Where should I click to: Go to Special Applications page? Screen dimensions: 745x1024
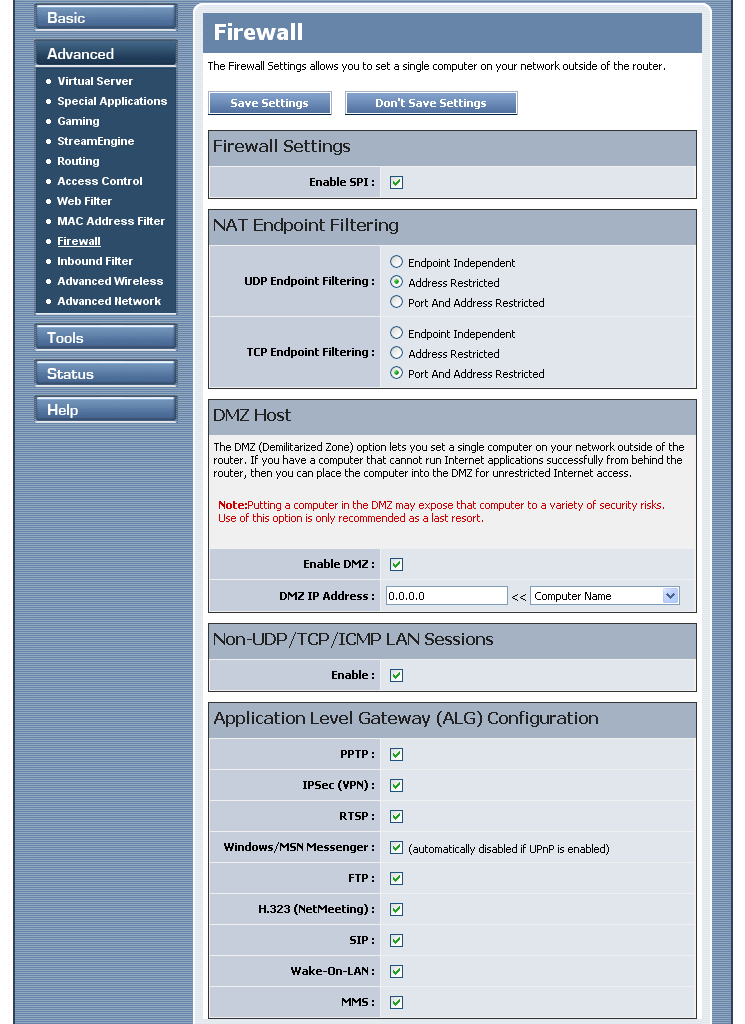112,101
